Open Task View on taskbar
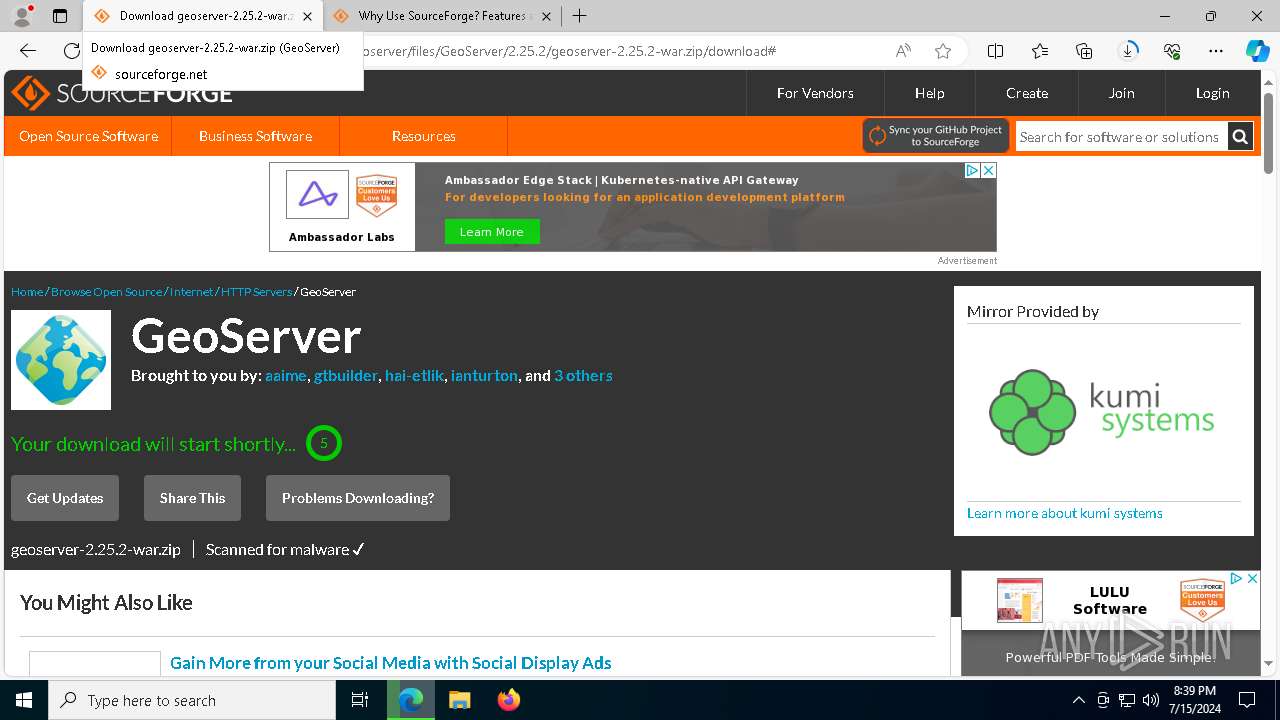The height and width of the screenshot is (720, 1280). coord(360,700)
